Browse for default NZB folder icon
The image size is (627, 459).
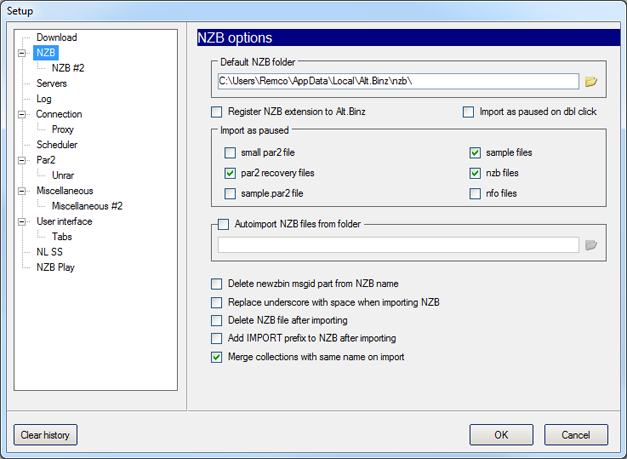click(x=591, y=82)
